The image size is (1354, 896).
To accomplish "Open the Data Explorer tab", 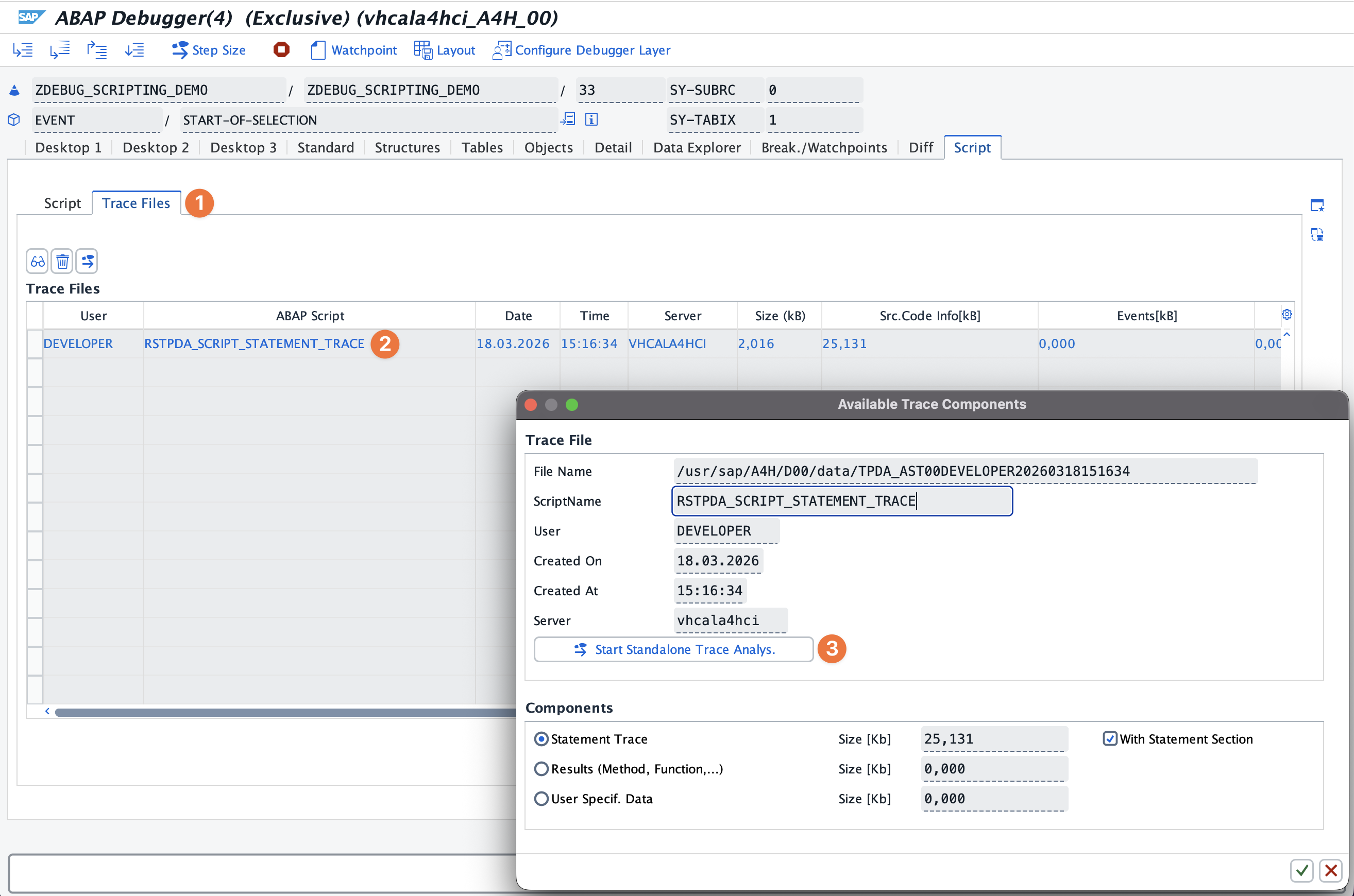I will point(697,147).
